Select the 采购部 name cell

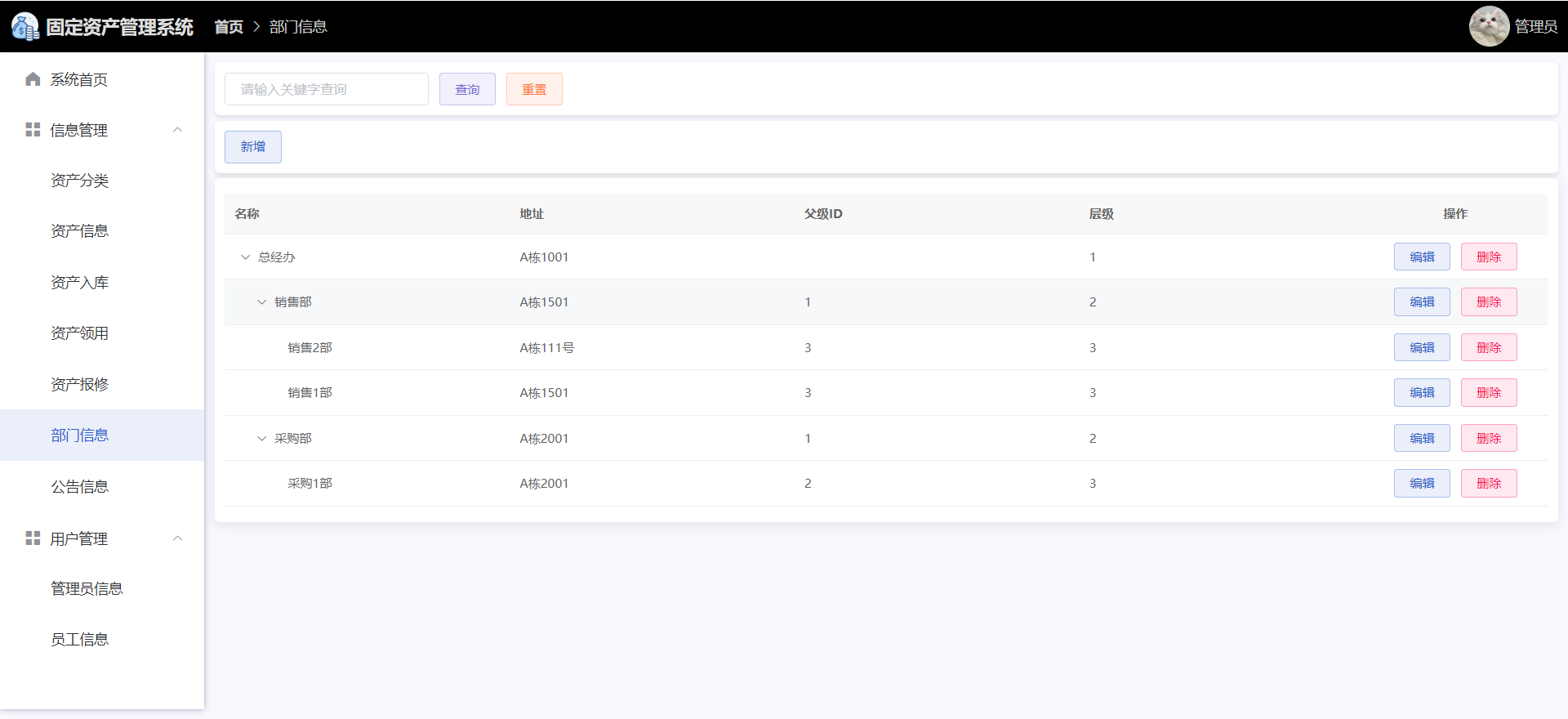click(x=292, y=439)
